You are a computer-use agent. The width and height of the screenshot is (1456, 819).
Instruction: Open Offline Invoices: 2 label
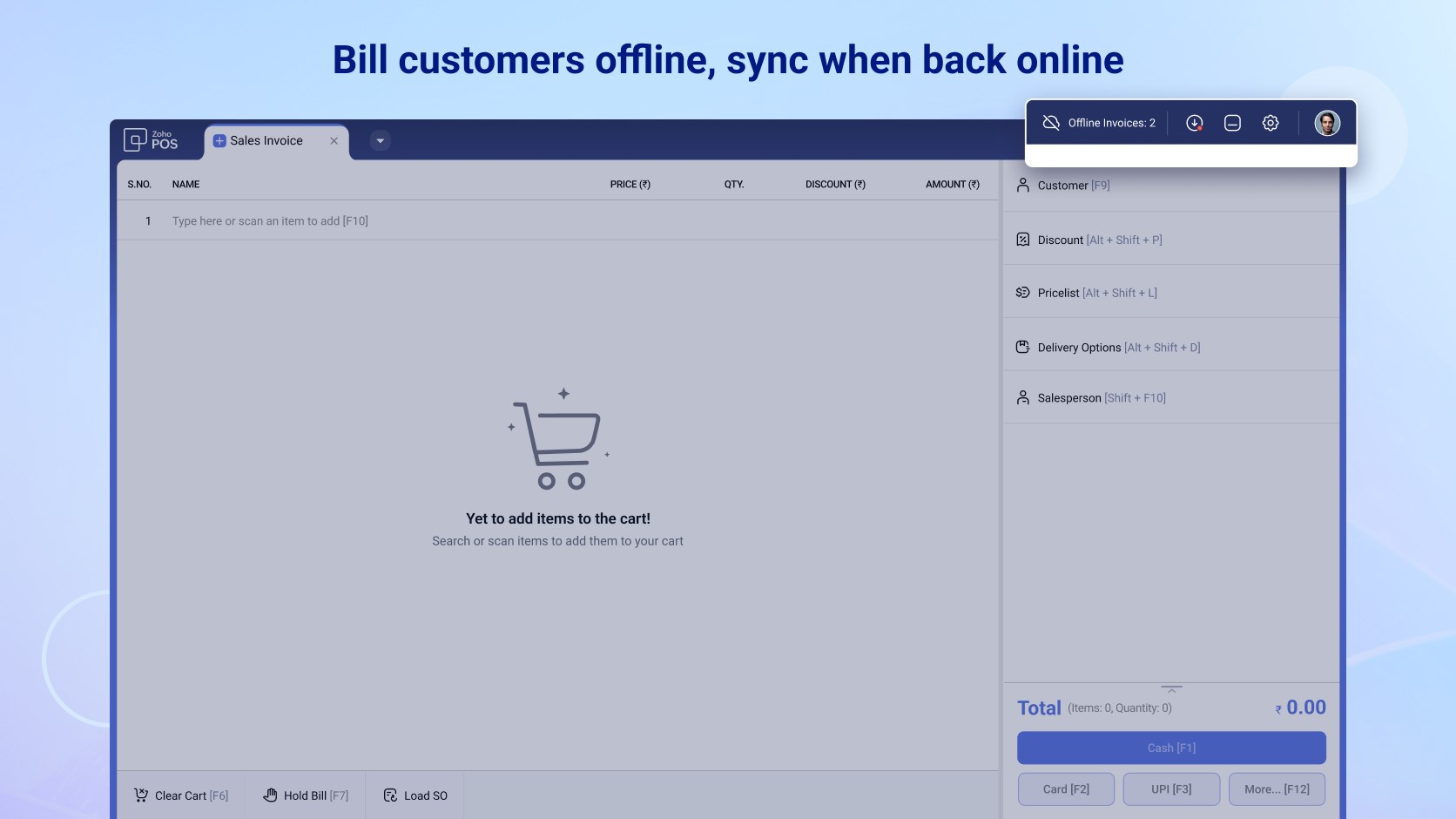(1112, 123)
